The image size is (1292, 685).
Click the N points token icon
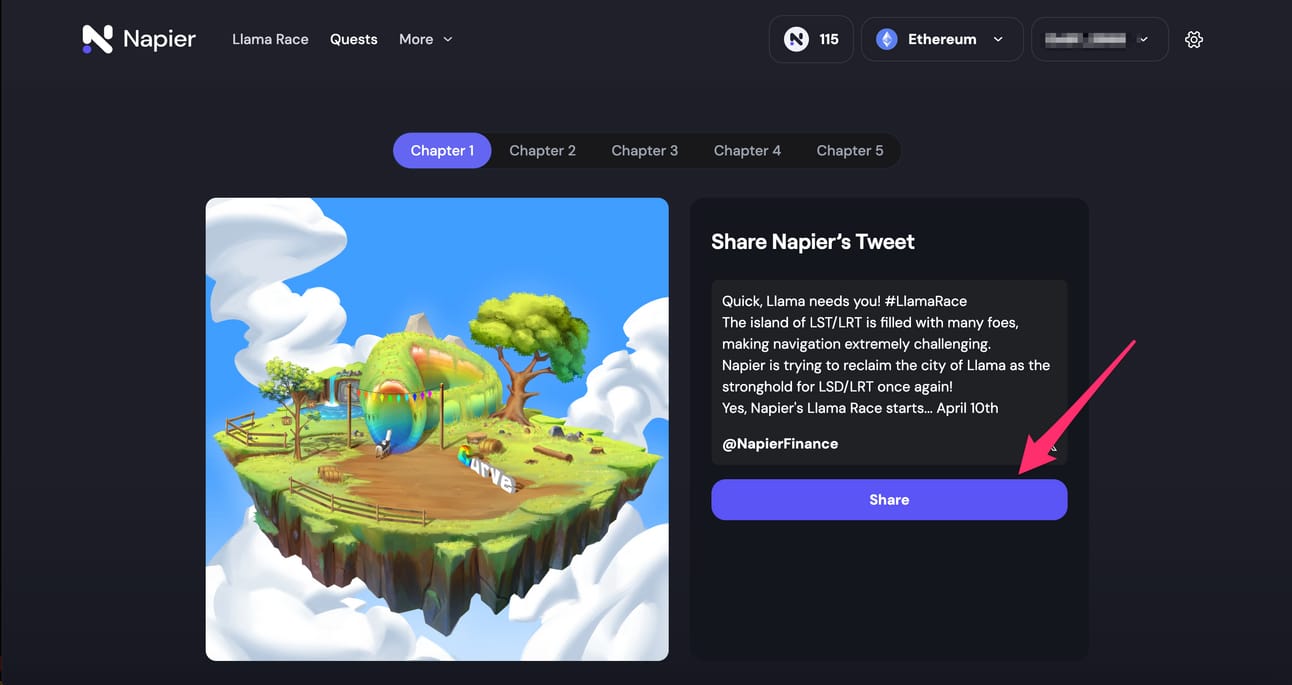pos(796,39)
